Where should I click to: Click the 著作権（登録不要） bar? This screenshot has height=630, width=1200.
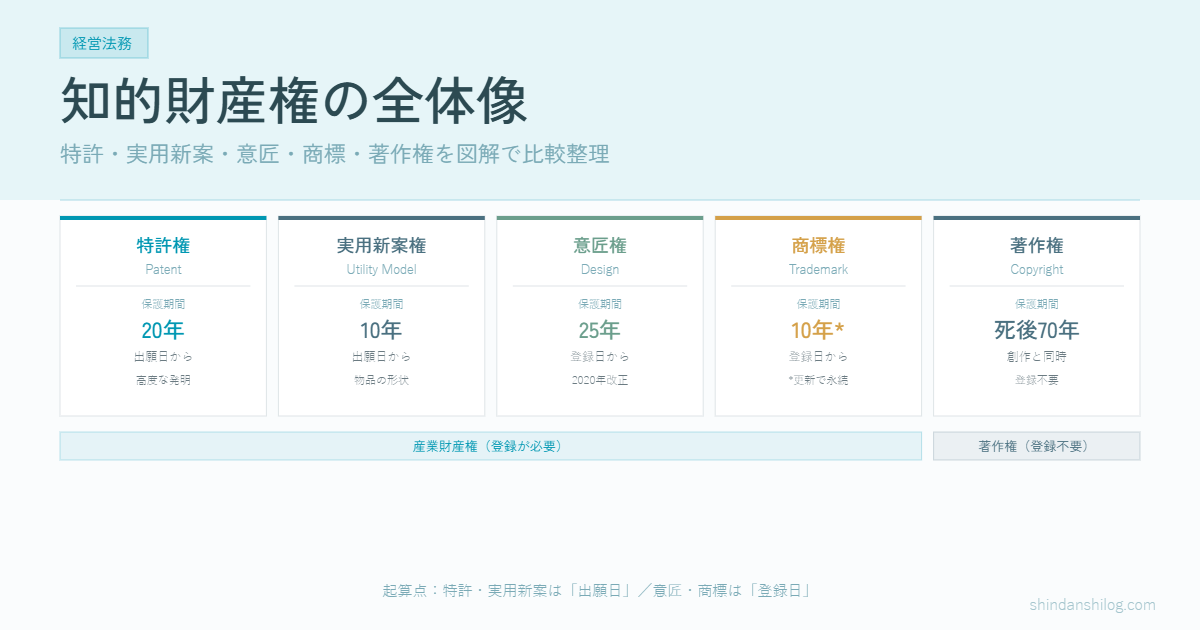pyautogui.click(x=1036, y=446)
